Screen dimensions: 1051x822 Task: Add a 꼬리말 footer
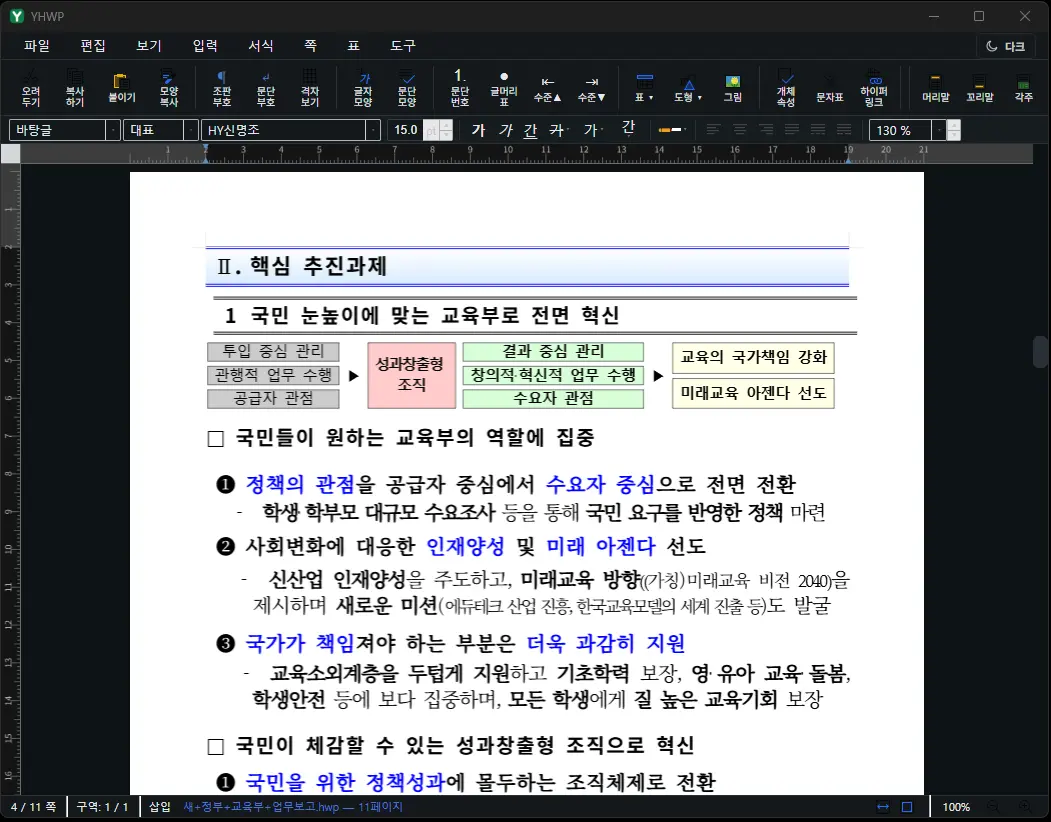pos(979,89)
